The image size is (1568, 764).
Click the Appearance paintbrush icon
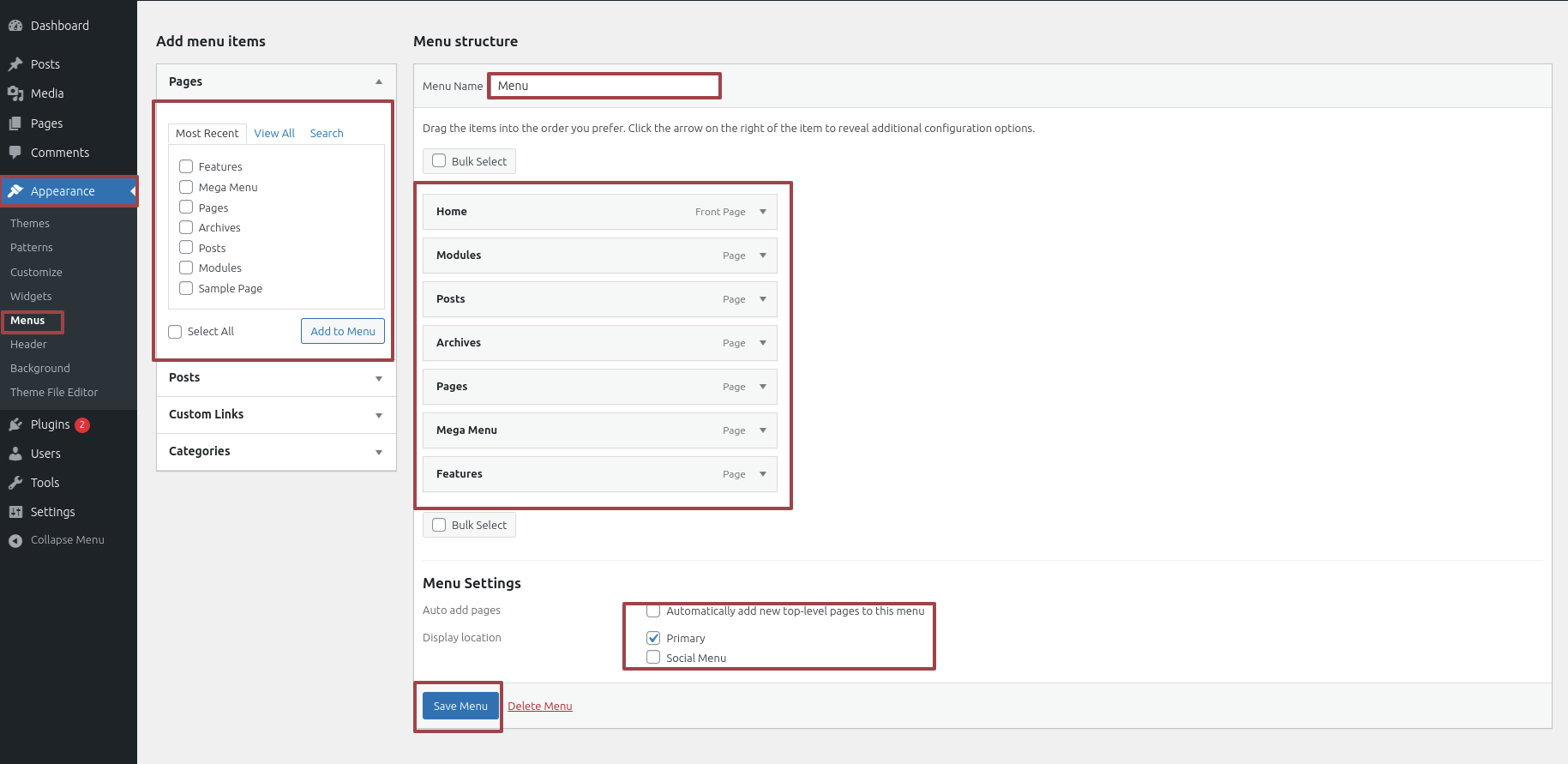point(15,191)
